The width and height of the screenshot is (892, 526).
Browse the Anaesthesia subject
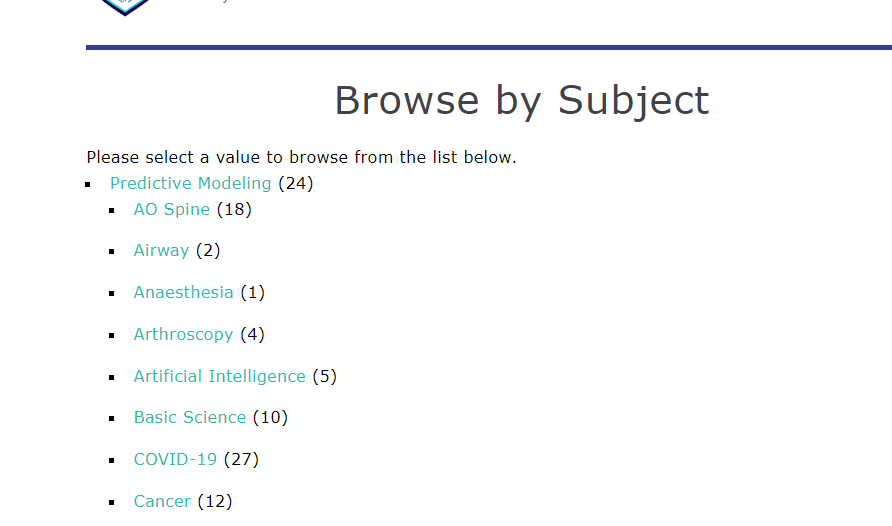[183, 292]
